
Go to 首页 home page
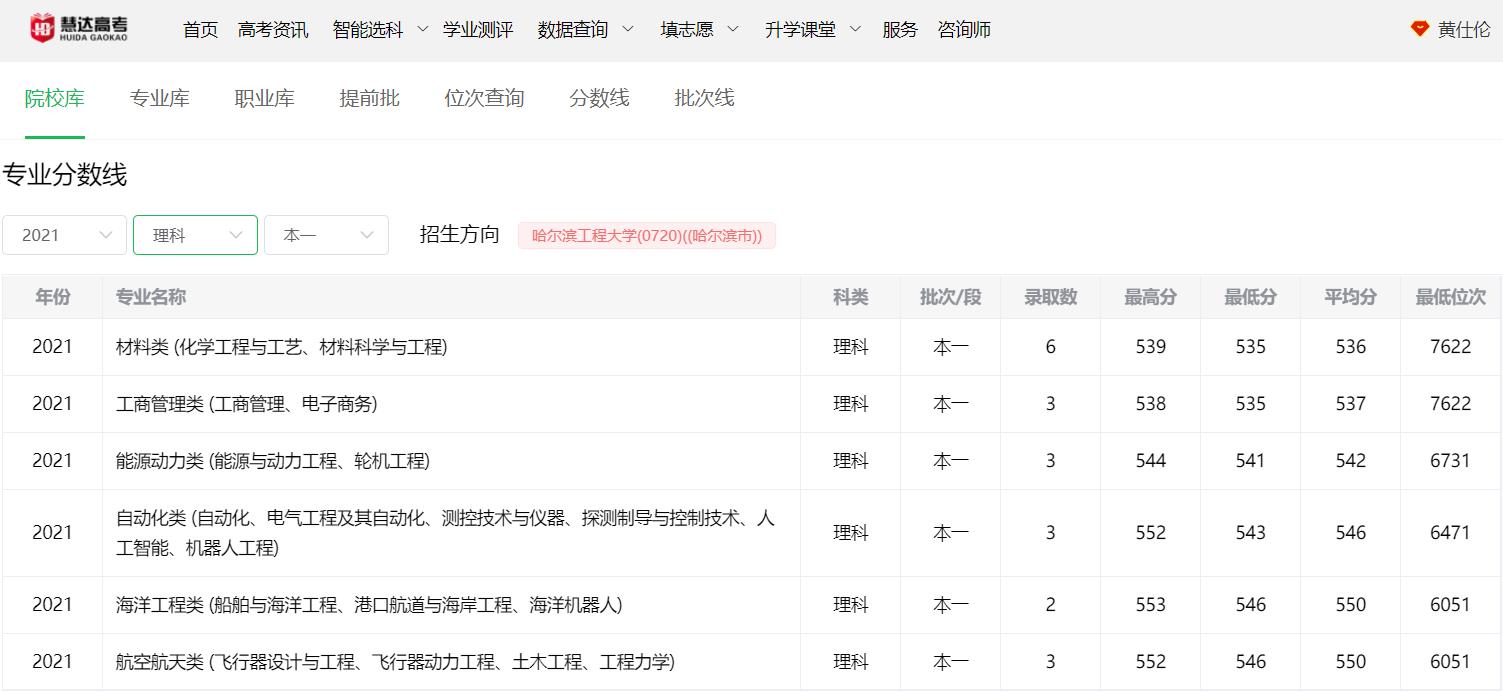pos(200,30)
